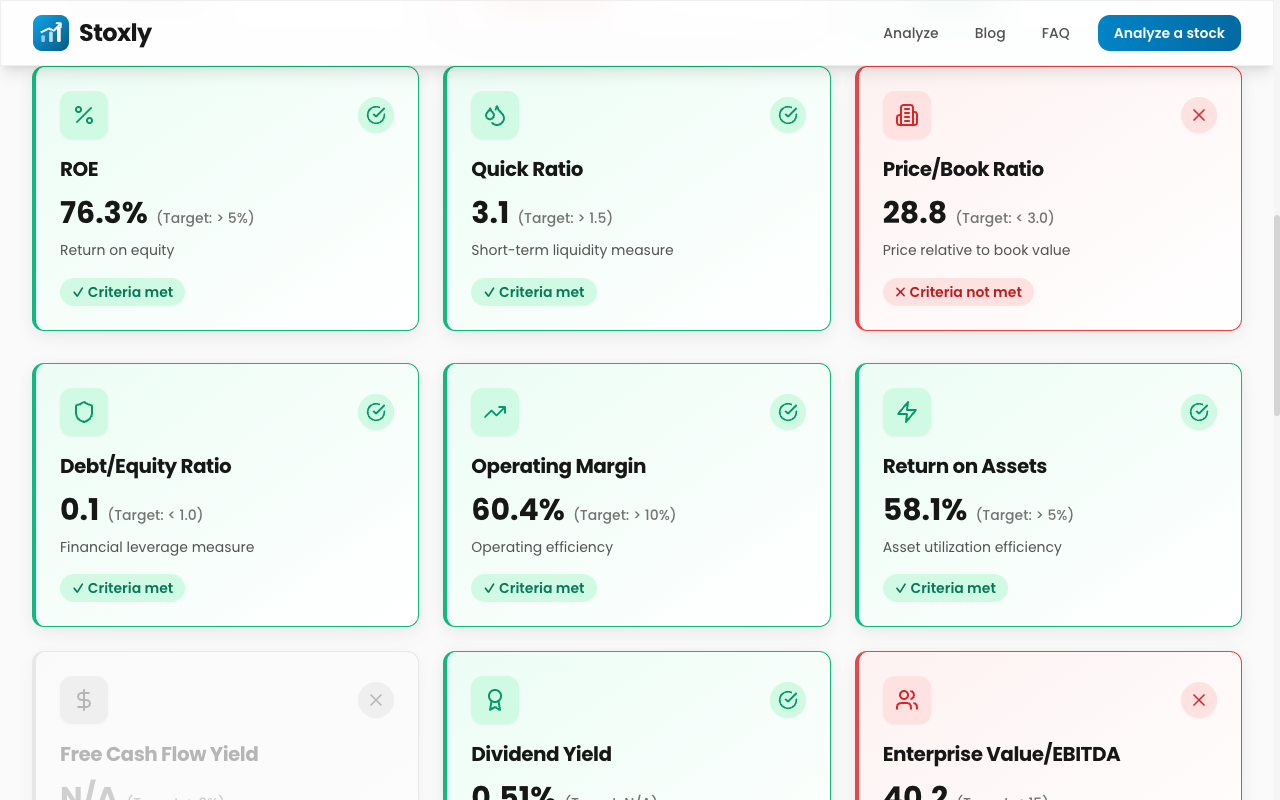Click the 58.1% Return on Assets value
Screen dimensions: 1280x800
925,509
